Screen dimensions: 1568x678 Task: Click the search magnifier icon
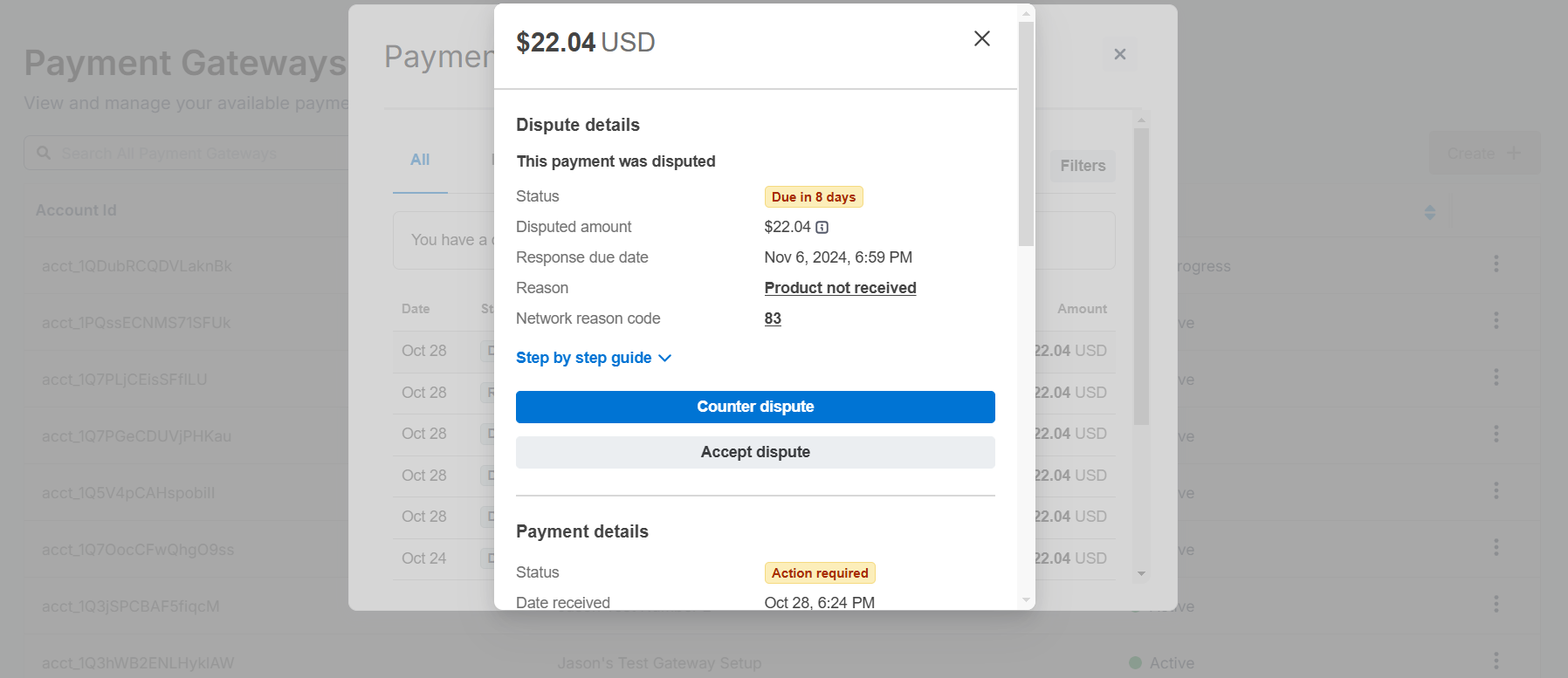tap(44, 154)
